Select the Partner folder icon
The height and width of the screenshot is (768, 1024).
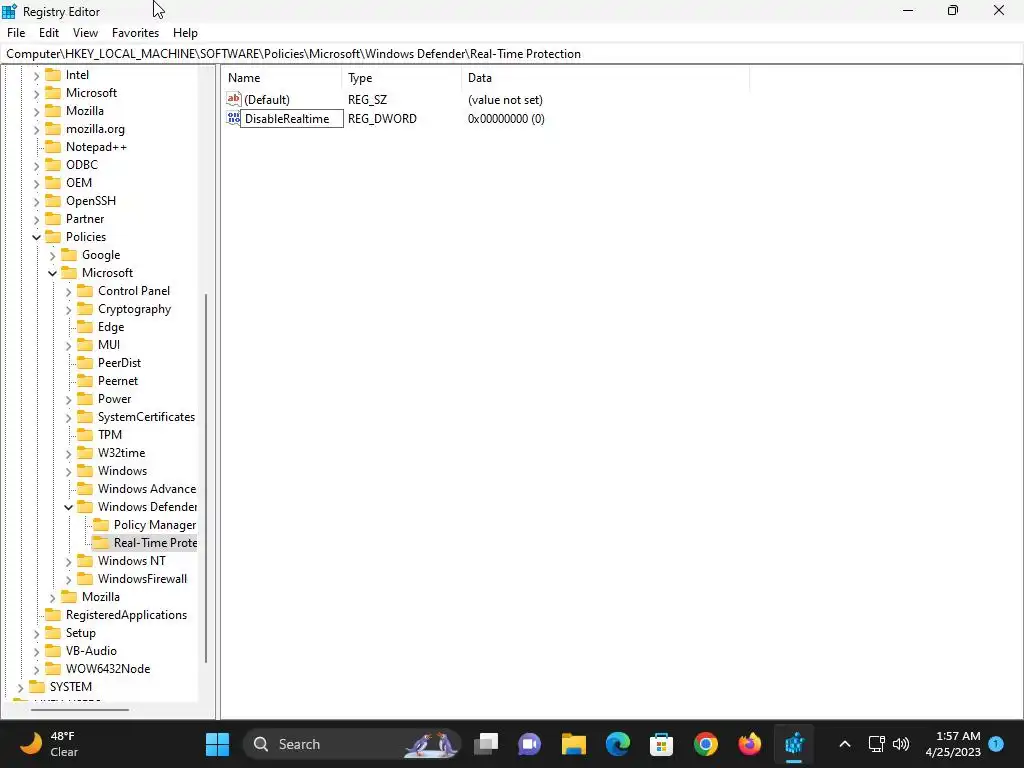click(x=53, y=218)
